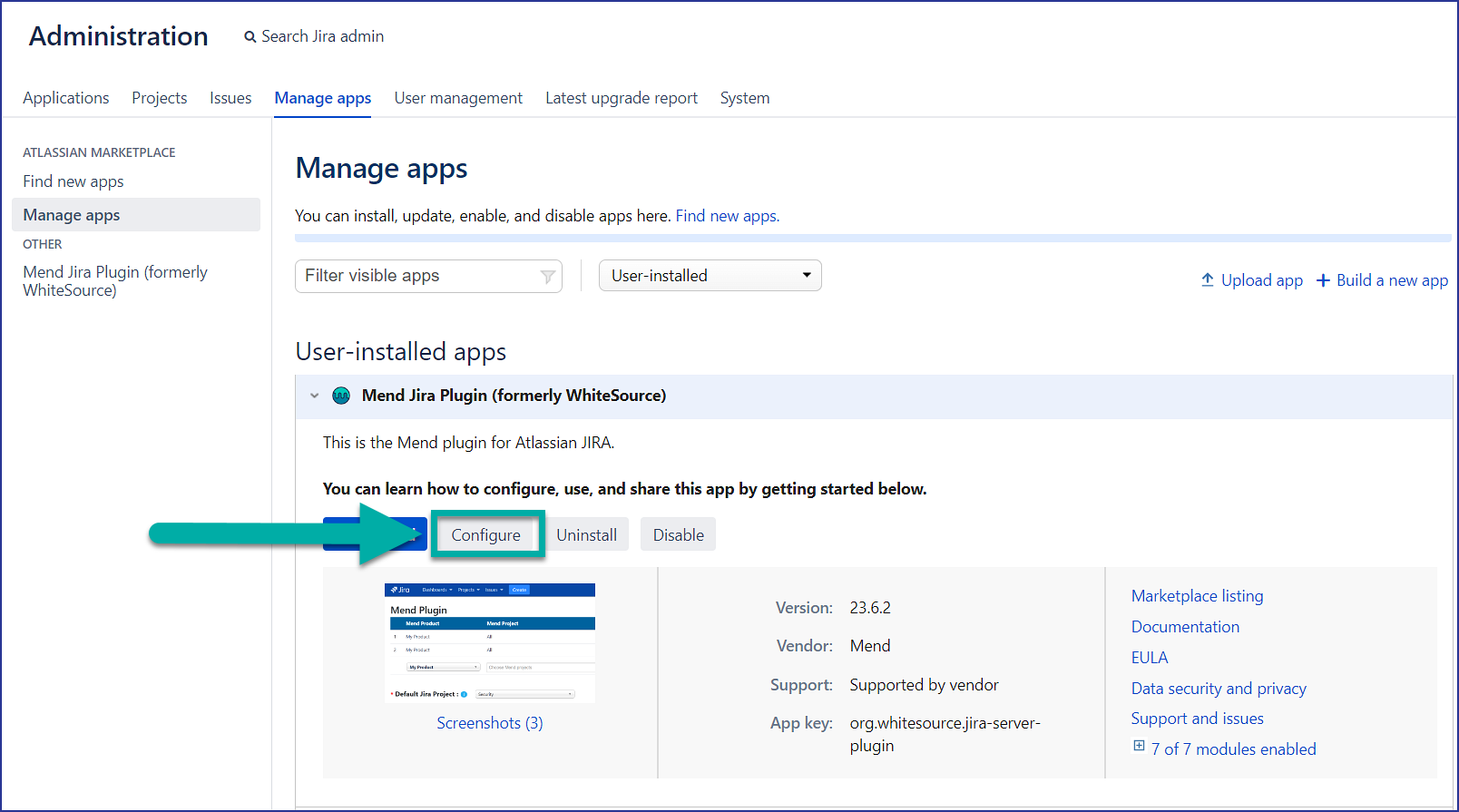Image resolution: width=1459 pixels, height=812 pixels.
Task: Focus the Filter visible apps field
Action: (417, 276)
